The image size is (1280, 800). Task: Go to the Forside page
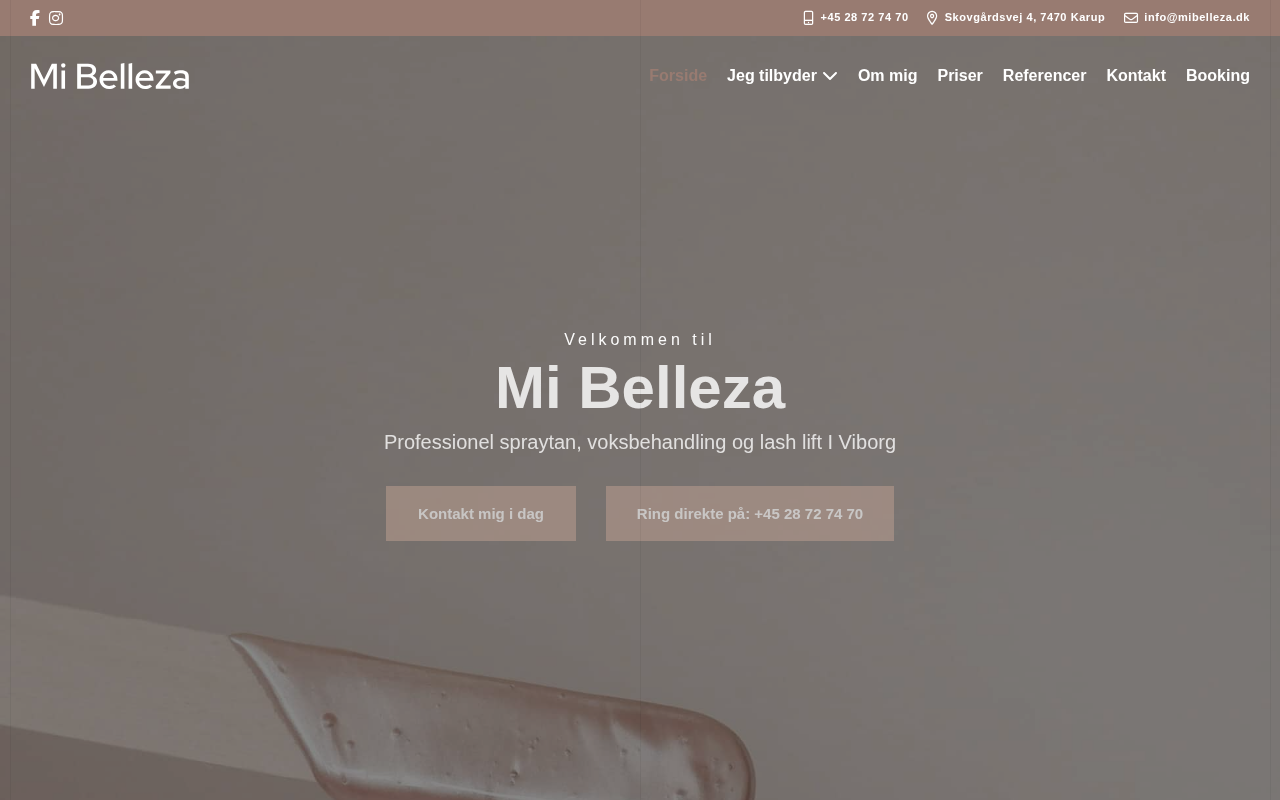point(678,76)
